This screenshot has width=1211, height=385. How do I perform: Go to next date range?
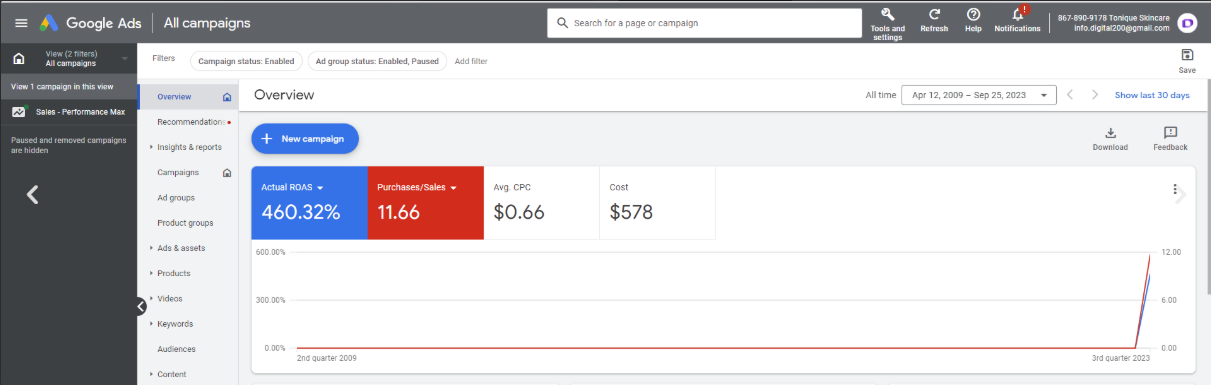coord(1095,95)
